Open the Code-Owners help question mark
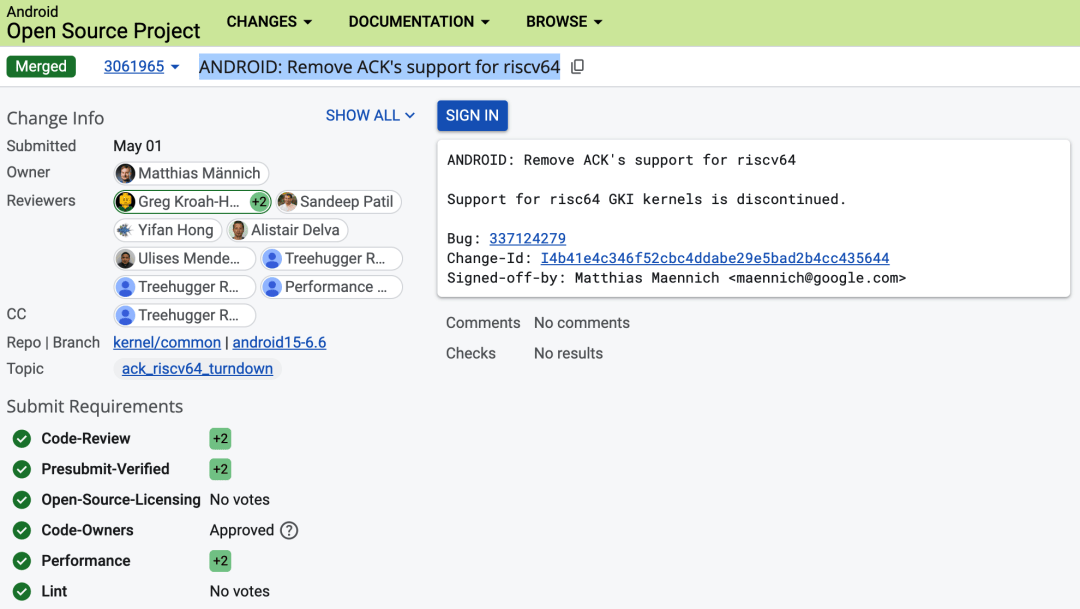The width and height of the screenshot is (1080, 609). (289, 530)
